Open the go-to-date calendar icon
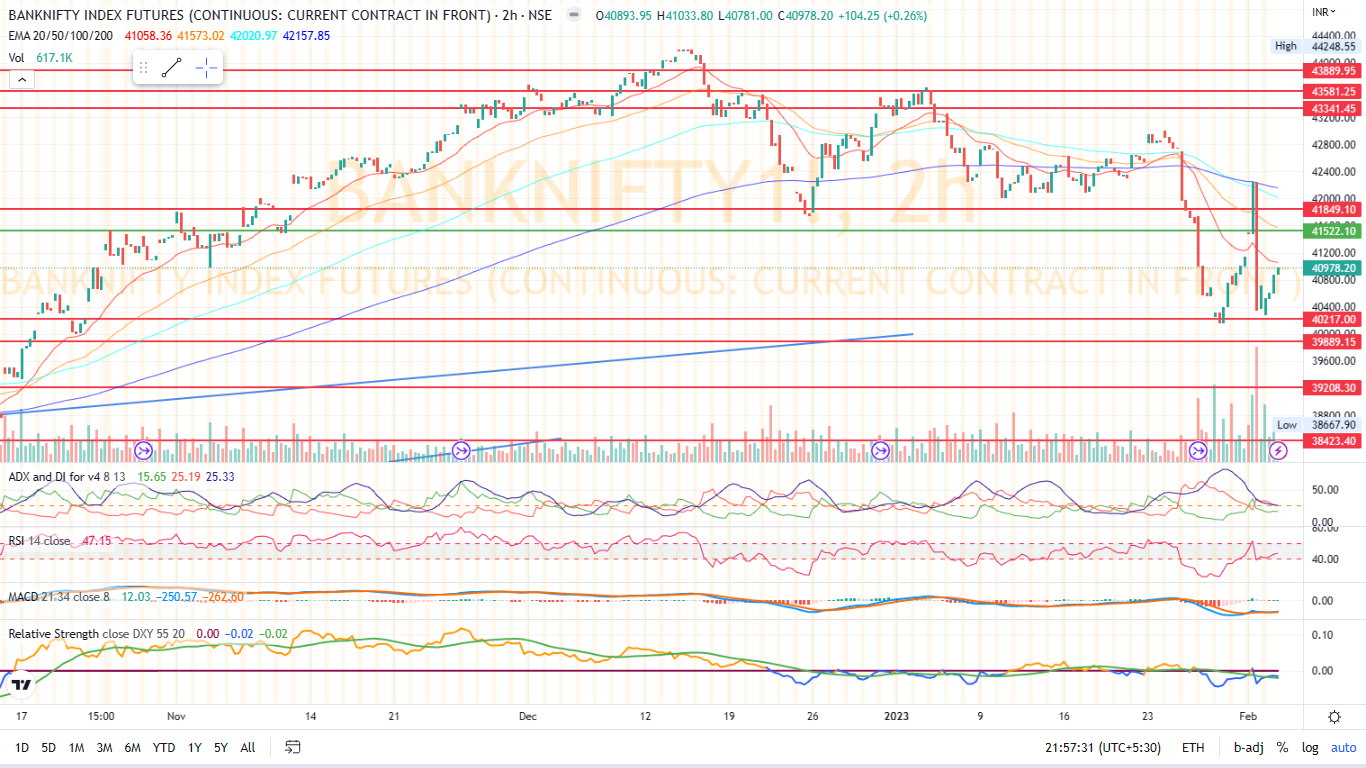 [293, 747]
